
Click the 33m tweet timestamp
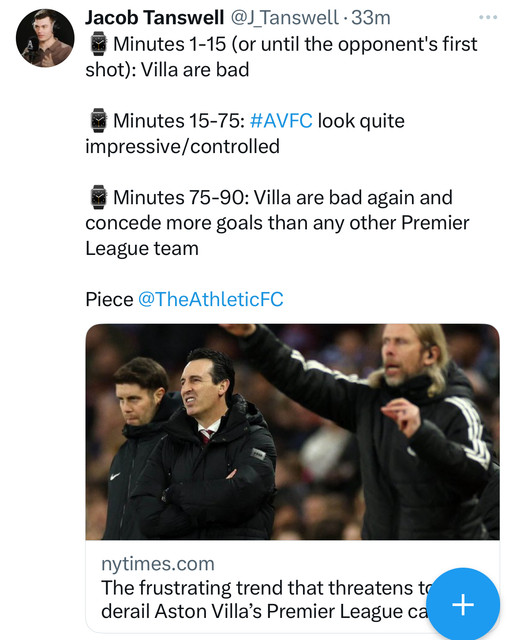371,18
